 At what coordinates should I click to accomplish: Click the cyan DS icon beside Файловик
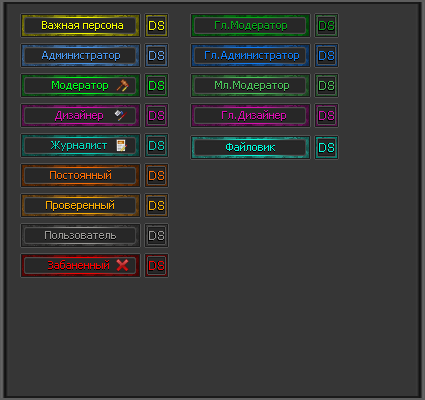tap(326, 147)
